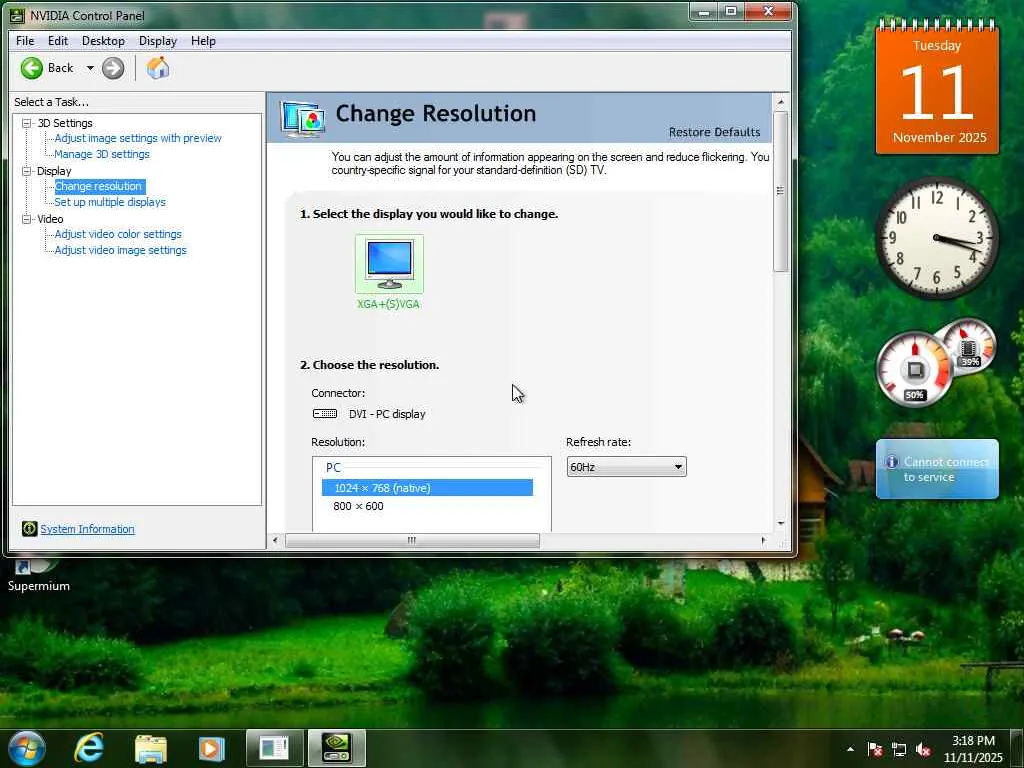Open the Windows Start orb

click(27, 748)
